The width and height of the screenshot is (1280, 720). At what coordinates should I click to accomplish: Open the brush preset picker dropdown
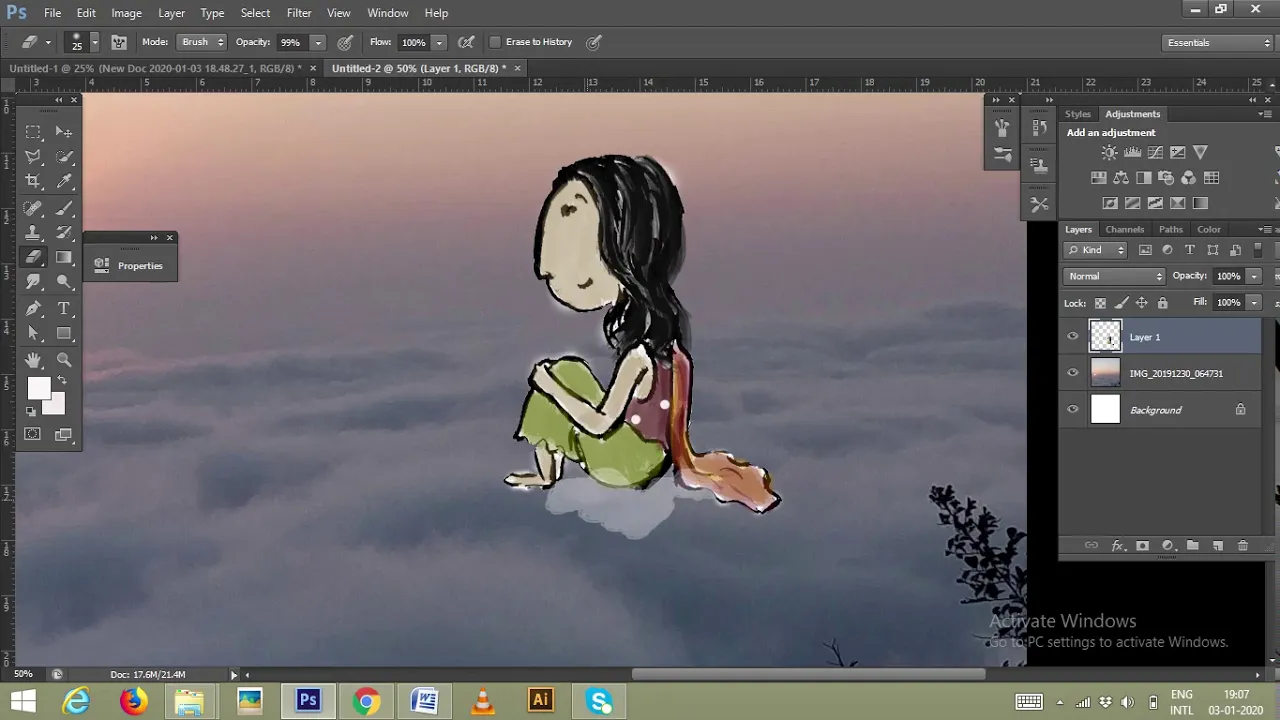coord(95,42)
